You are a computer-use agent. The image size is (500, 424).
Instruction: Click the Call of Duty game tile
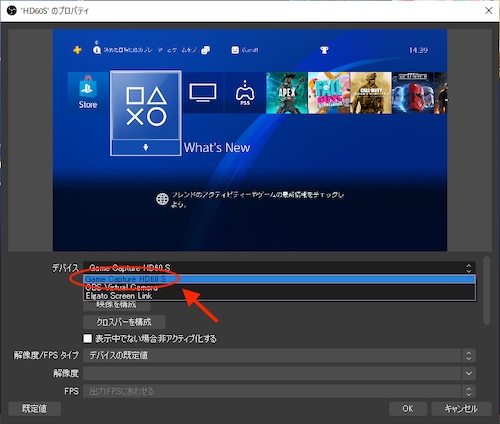point(371,93)
